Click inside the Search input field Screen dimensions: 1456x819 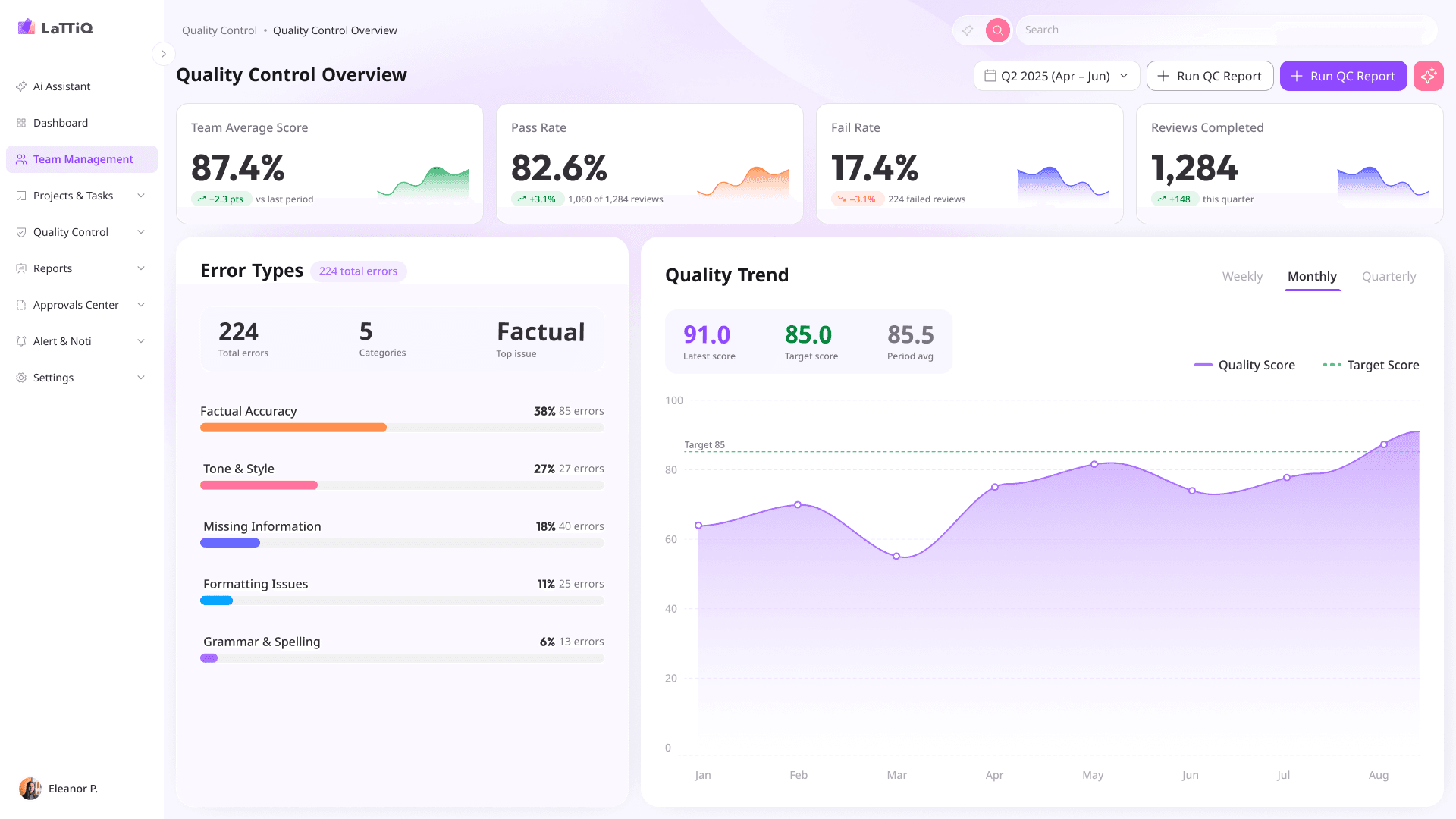(x=1225, y=30)
